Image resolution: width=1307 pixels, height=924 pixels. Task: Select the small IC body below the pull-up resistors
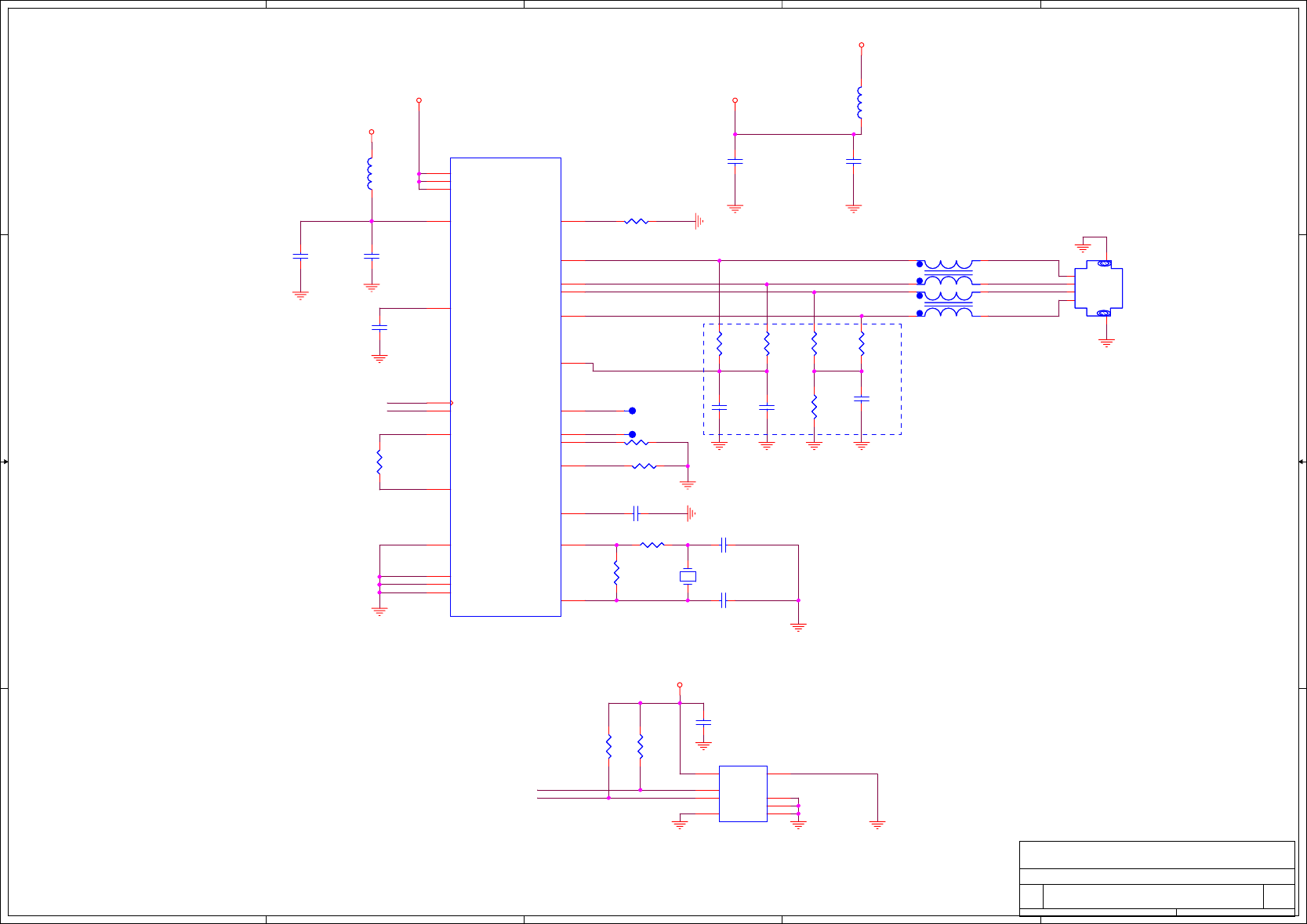tap(743, 794)
